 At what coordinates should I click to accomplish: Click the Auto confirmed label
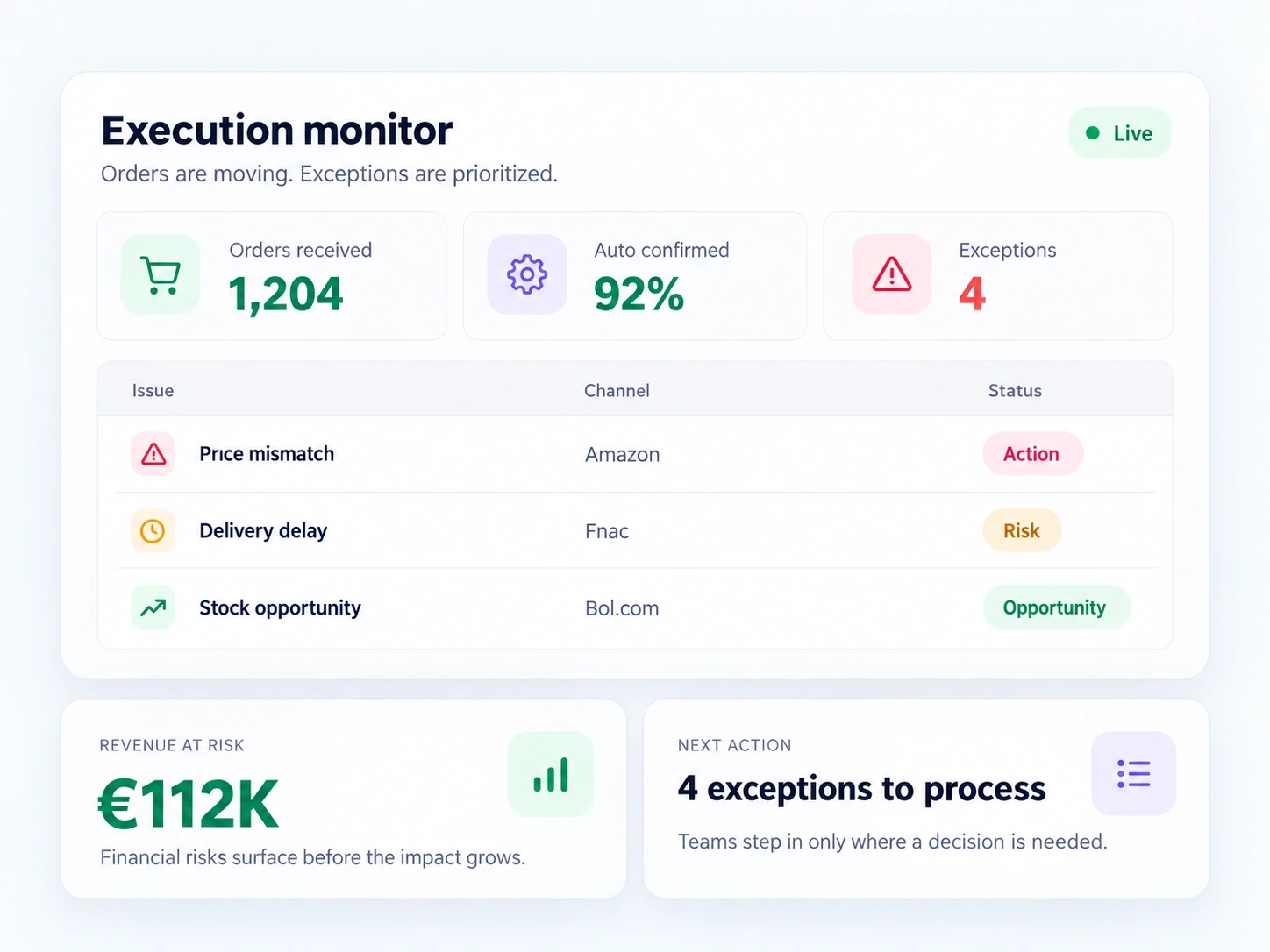(x=661, y=251)
